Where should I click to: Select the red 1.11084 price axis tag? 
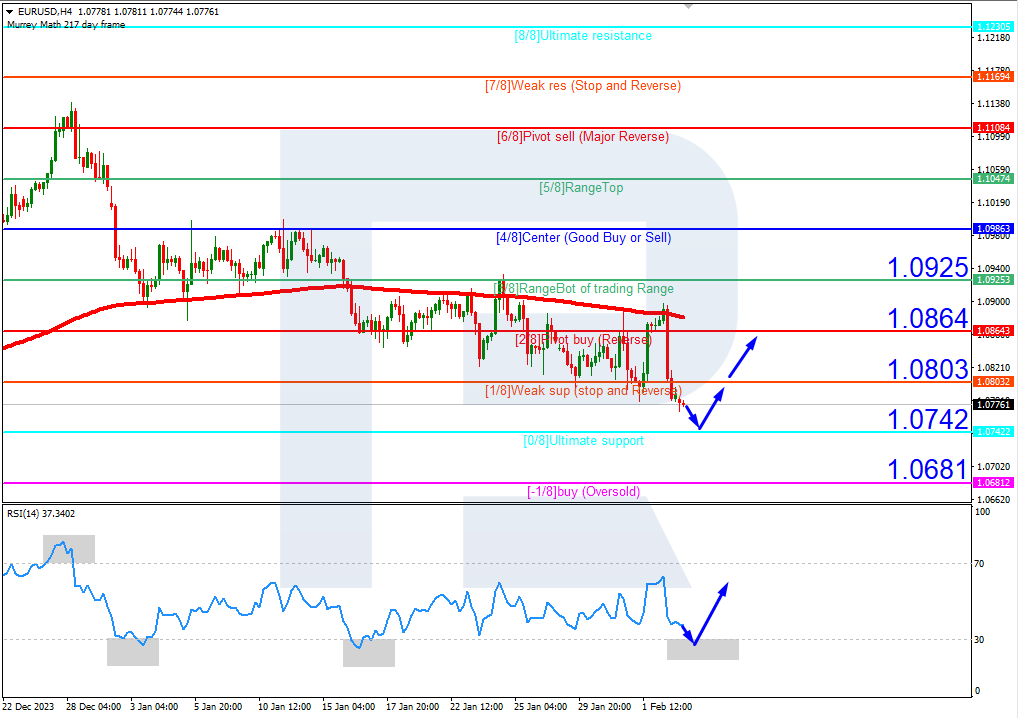coord(991,128)
